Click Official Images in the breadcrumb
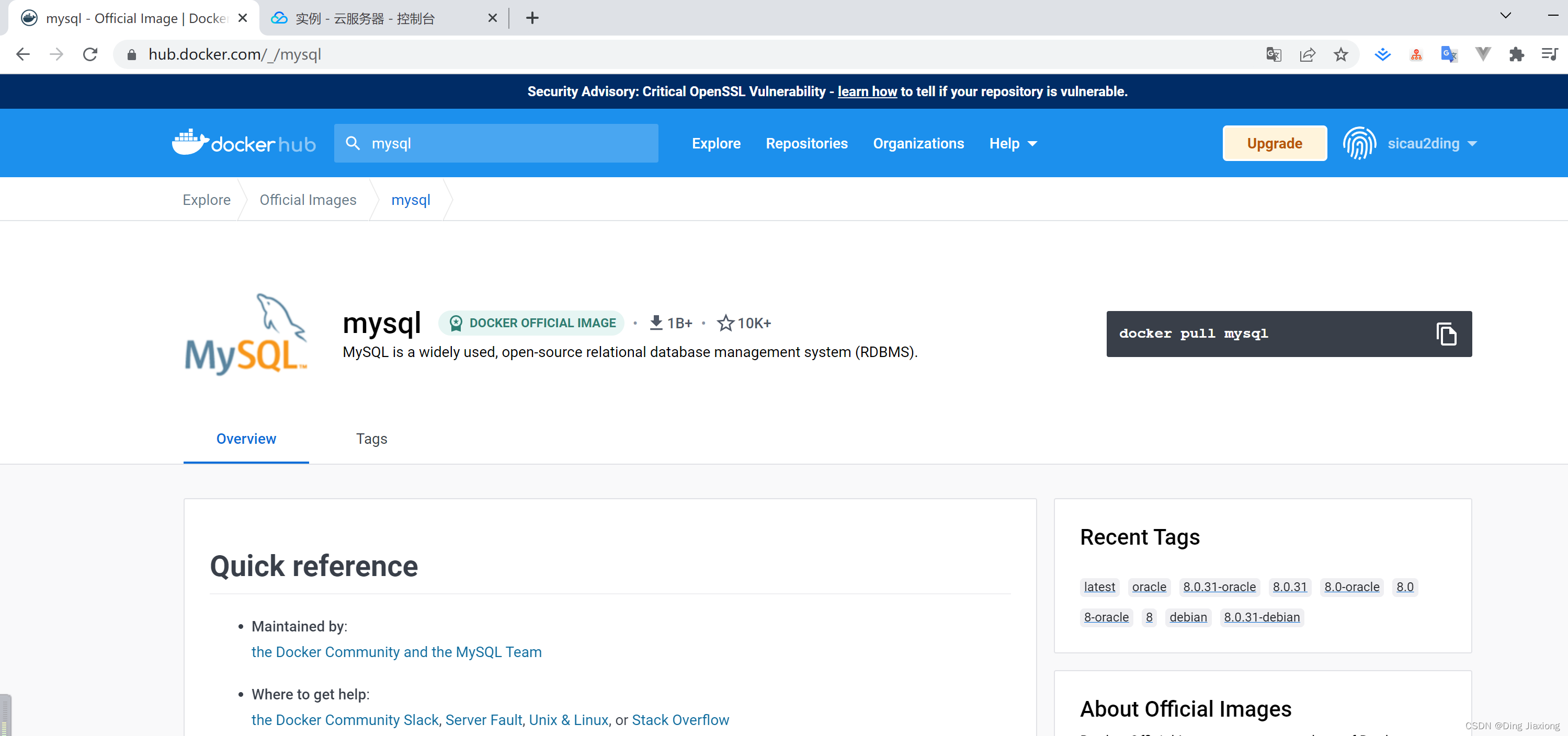 (308, 200)
